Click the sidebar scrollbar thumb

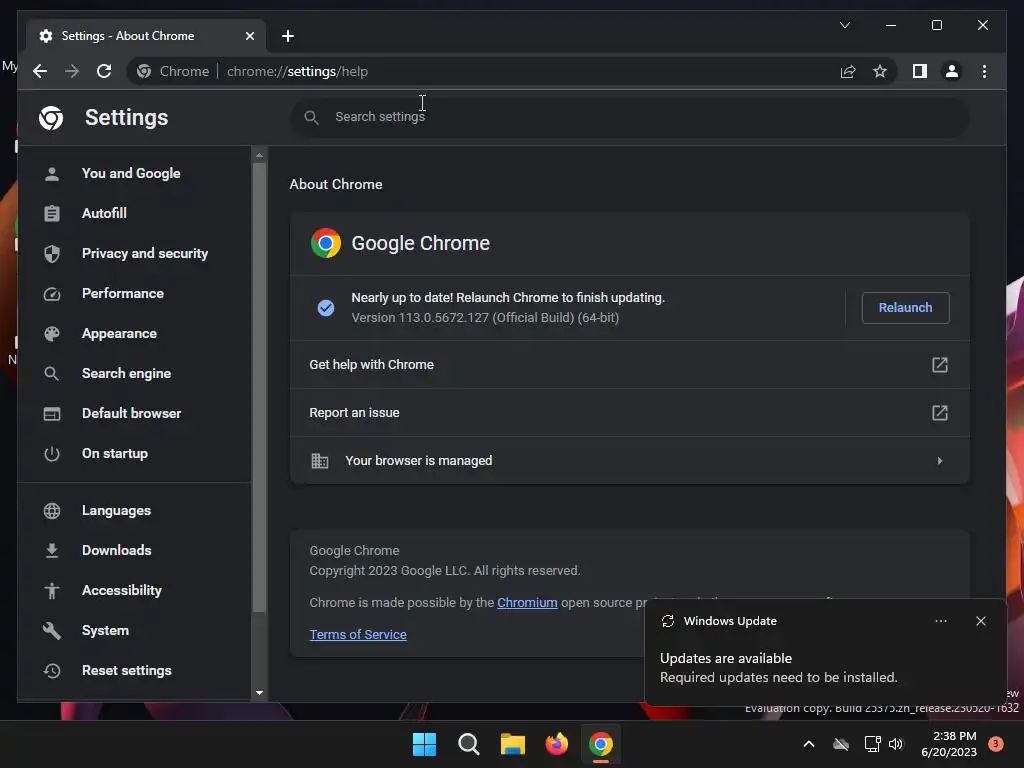pyautogui.click(x=259, y=388)
